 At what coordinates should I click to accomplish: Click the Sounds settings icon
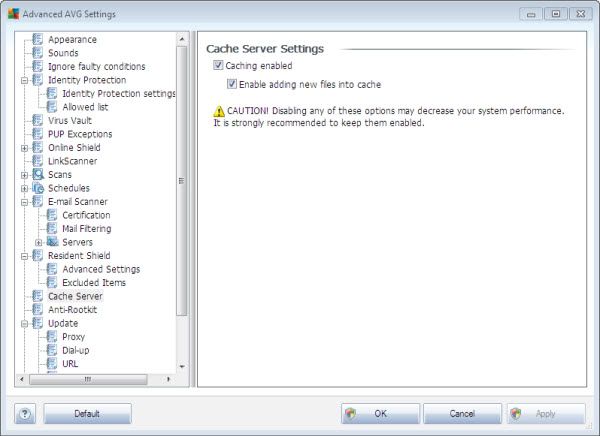(x=38, y=53)
